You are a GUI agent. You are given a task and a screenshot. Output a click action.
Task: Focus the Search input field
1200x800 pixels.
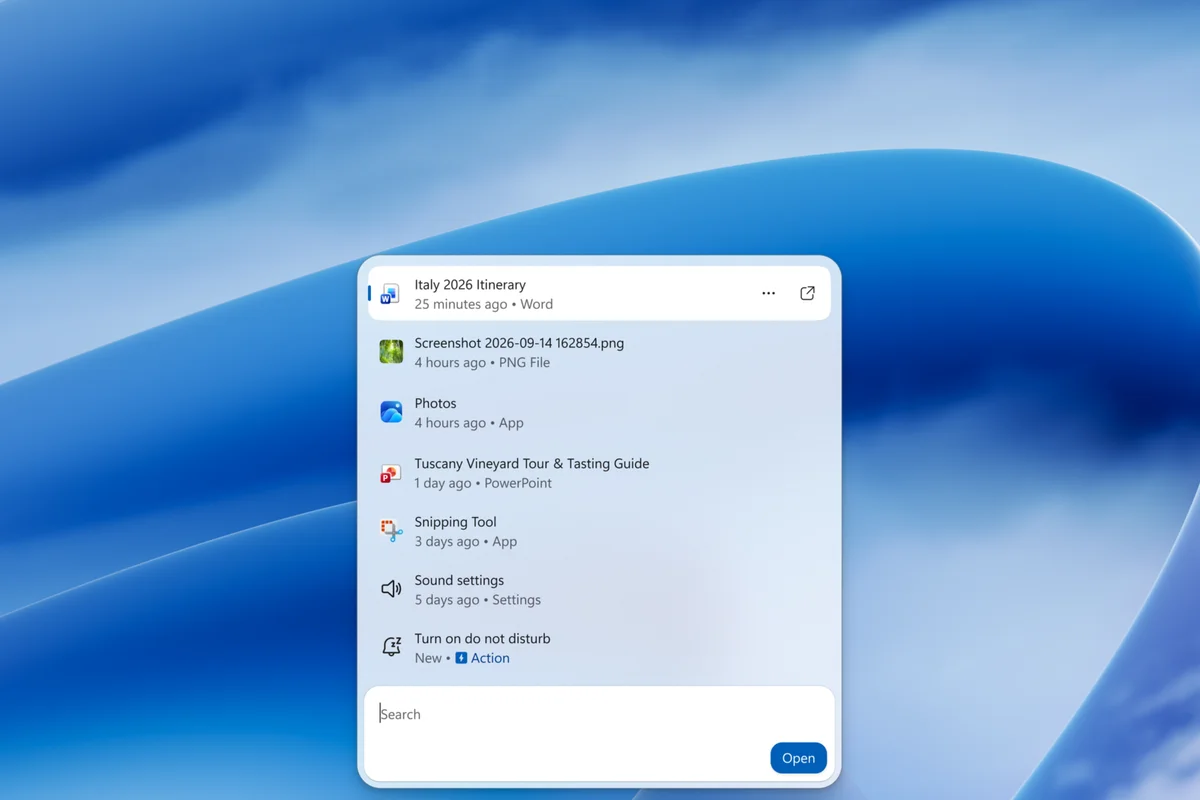(598, 714)
